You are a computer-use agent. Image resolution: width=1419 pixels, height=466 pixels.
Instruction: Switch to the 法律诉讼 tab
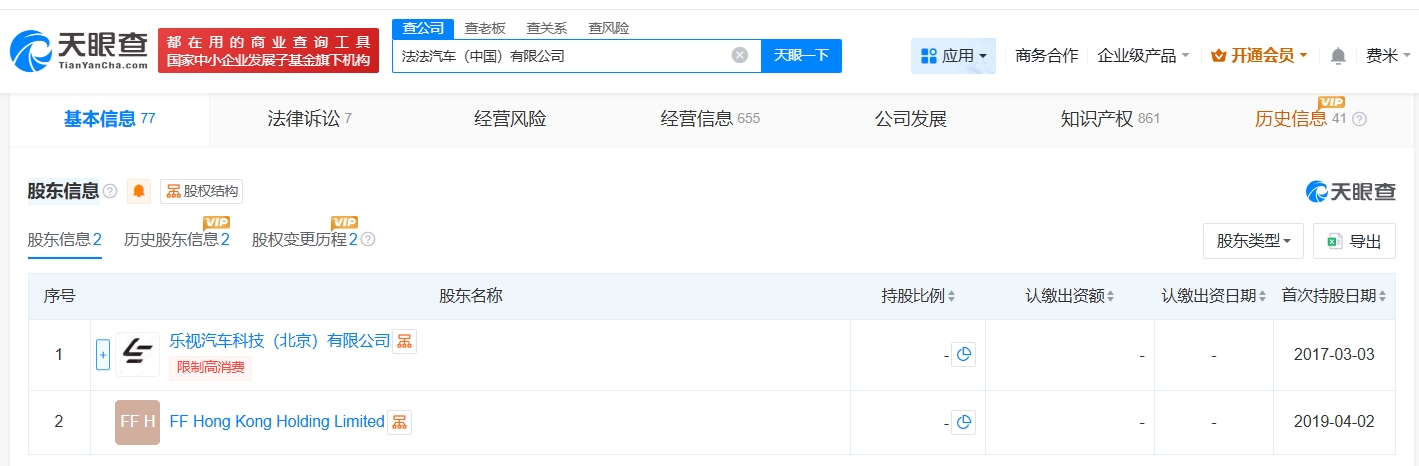click(x=309, y=119)
